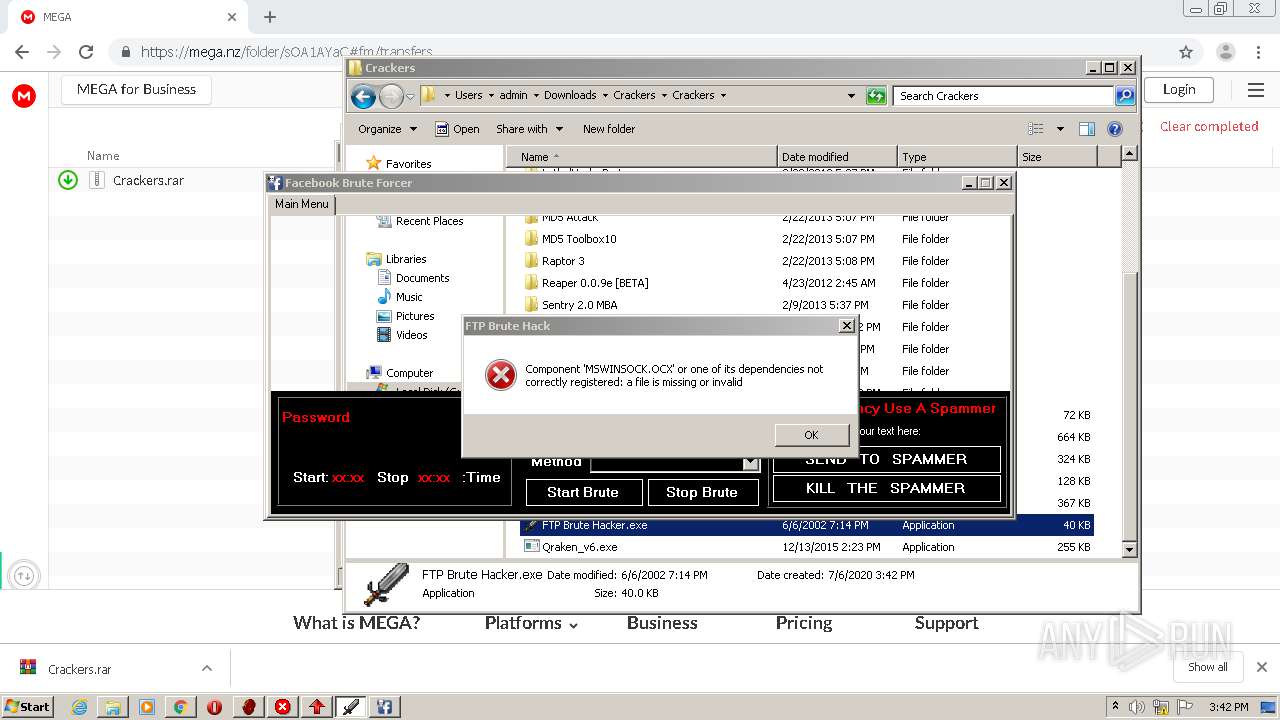The image size is (1280, 720).
Task: Expand the view options dropdown arrow
Action: pos(1060,129)
